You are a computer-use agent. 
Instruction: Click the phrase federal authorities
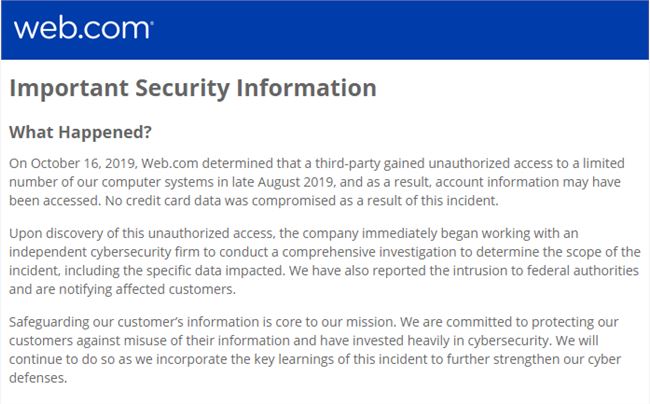(582, 271)
